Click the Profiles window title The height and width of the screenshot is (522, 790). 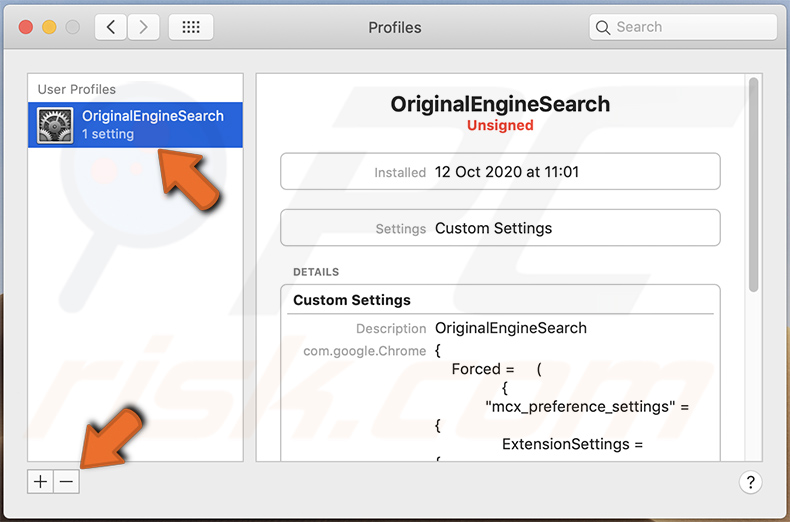click(394, 27)
